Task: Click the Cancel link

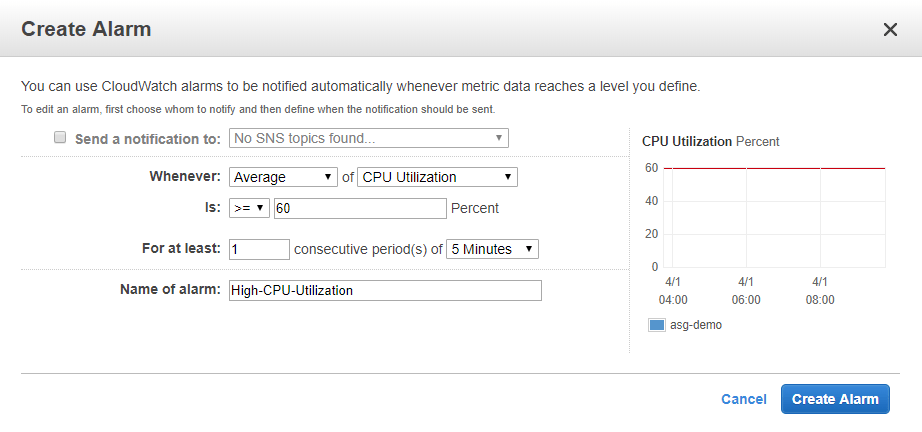Action: coord(743,399)
